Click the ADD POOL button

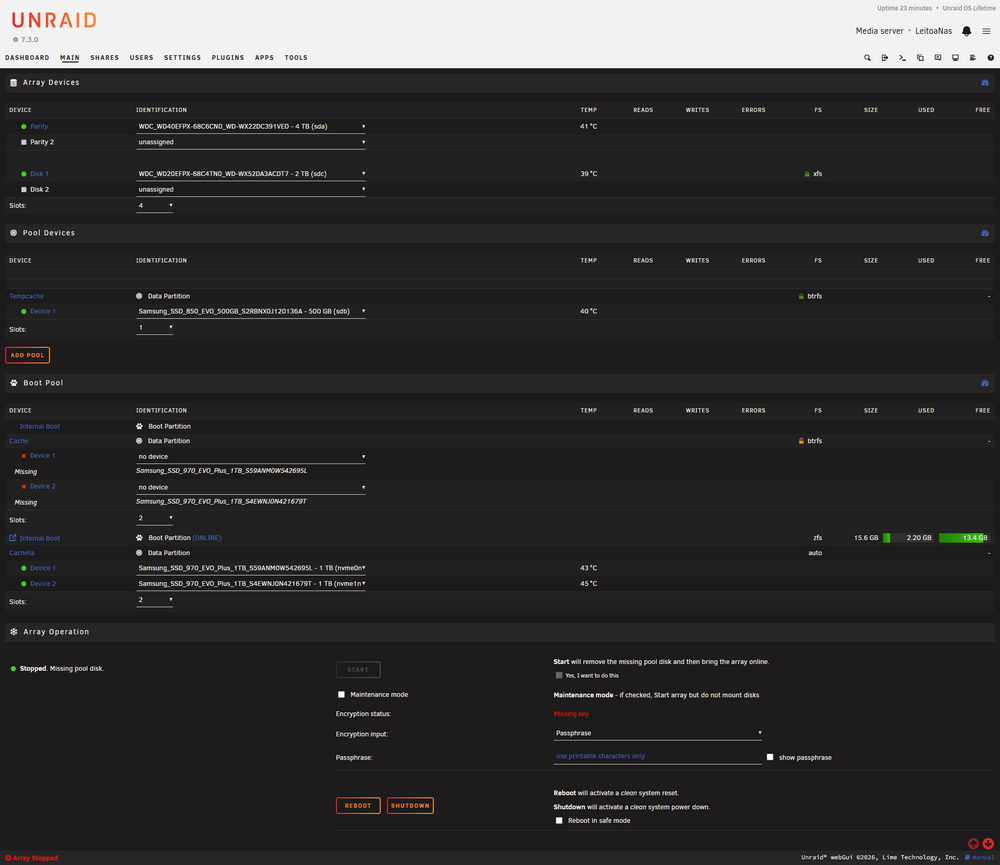tap(27, 355)
